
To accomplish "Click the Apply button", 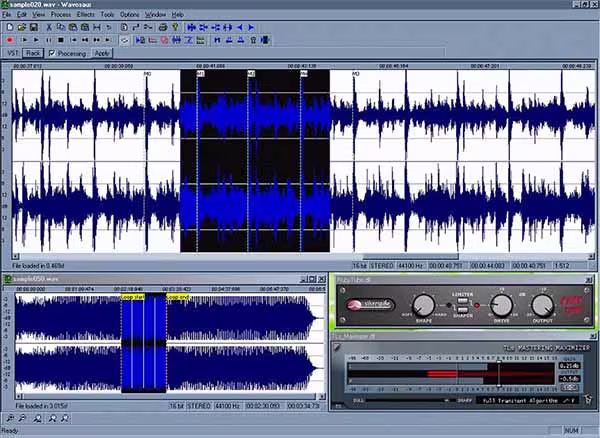I will [x=102, y=53].
